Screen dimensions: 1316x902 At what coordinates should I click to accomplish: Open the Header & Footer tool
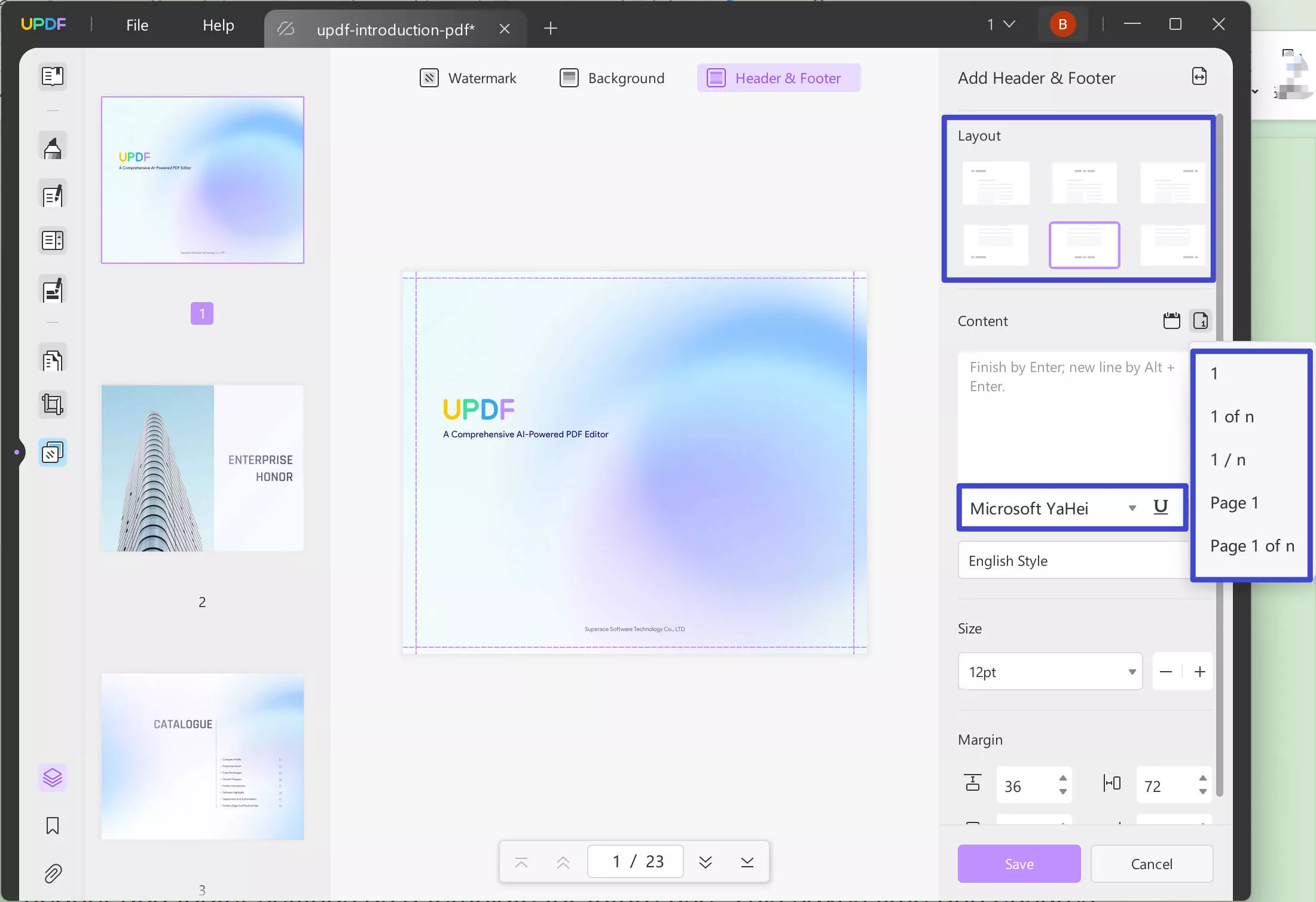[x=778, y=78]
